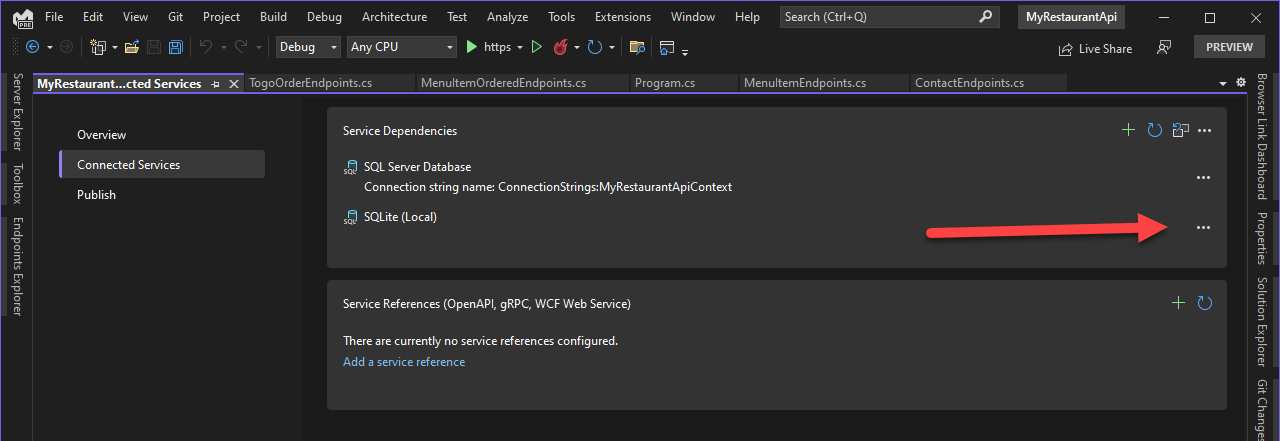Screen dimensions: 1280x441
Task: Open the Properties side panel tab
Action: (1262, 238)
